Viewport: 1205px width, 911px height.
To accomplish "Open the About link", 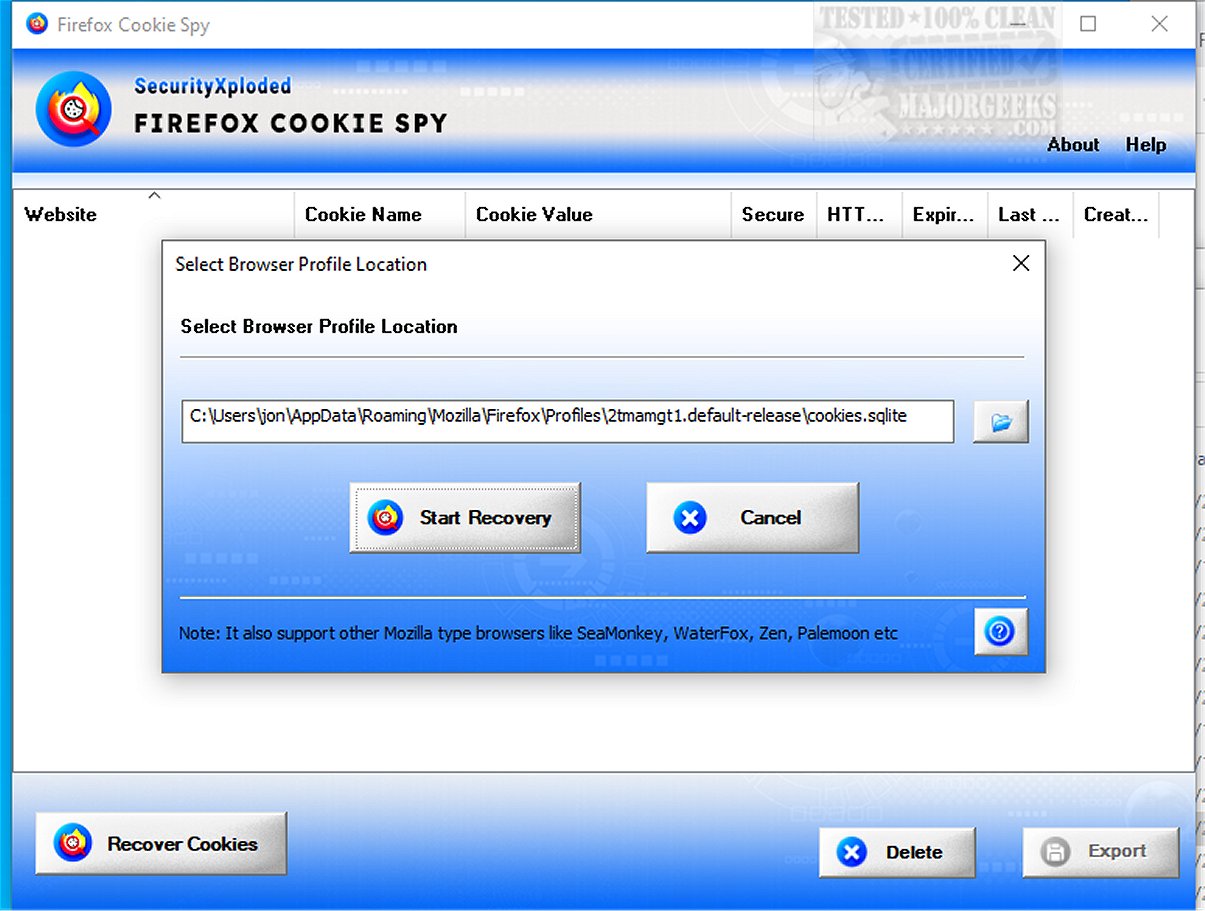I will point(1073,145).
